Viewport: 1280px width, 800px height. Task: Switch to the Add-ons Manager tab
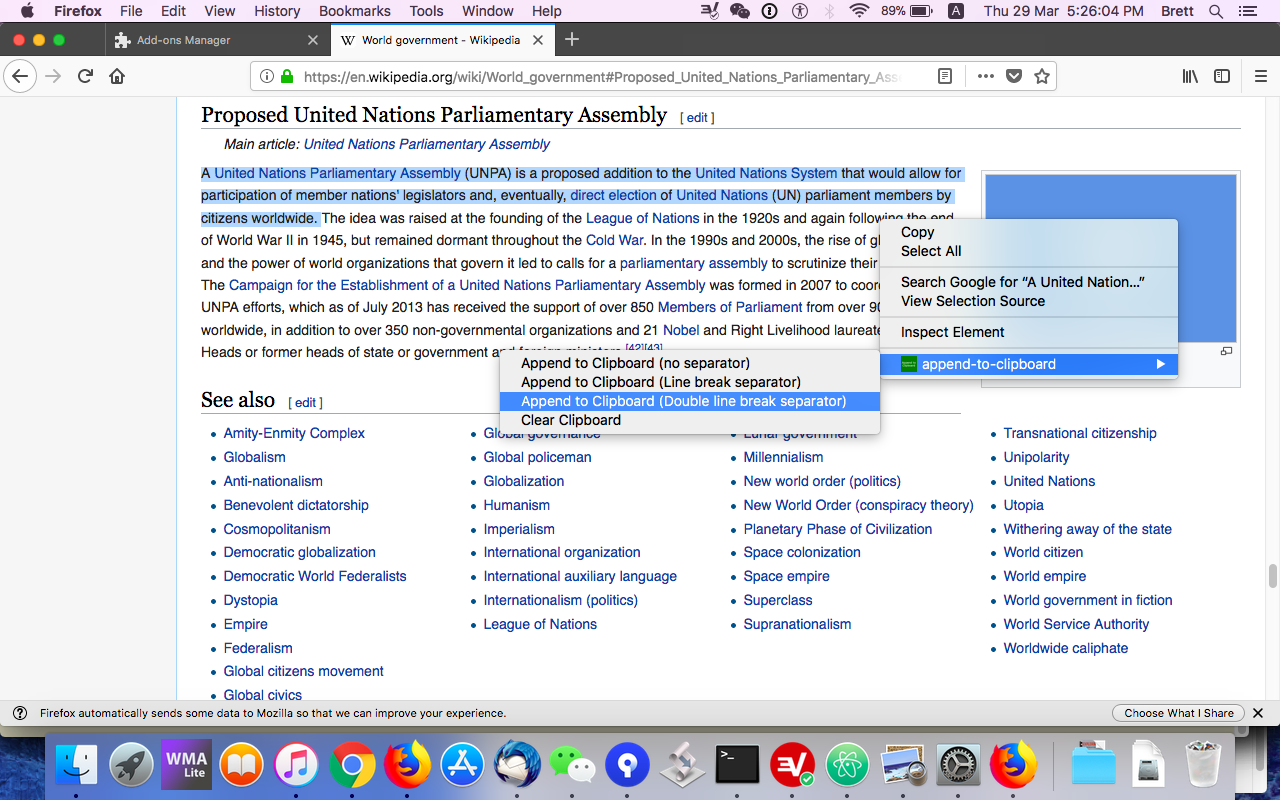tap(216, 40)
